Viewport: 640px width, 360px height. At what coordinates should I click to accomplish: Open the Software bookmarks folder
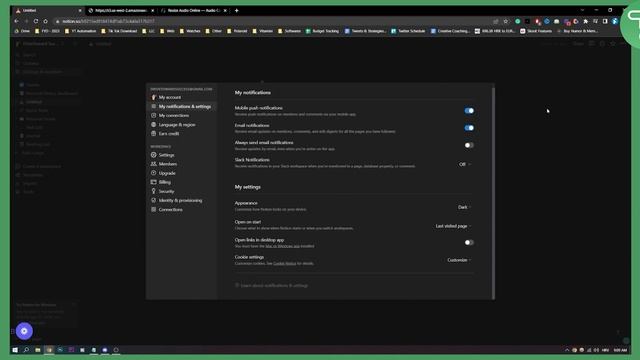tap(289, 31)
